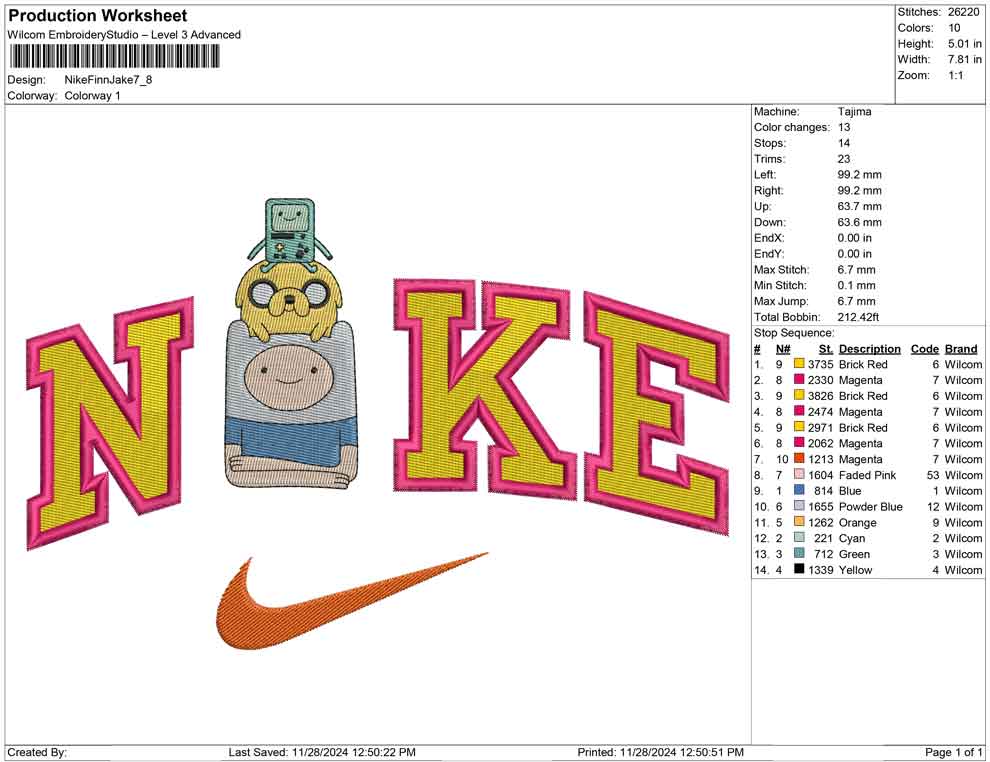Click the design name 'NikeFinnJake7_8'

click(108, 80)
